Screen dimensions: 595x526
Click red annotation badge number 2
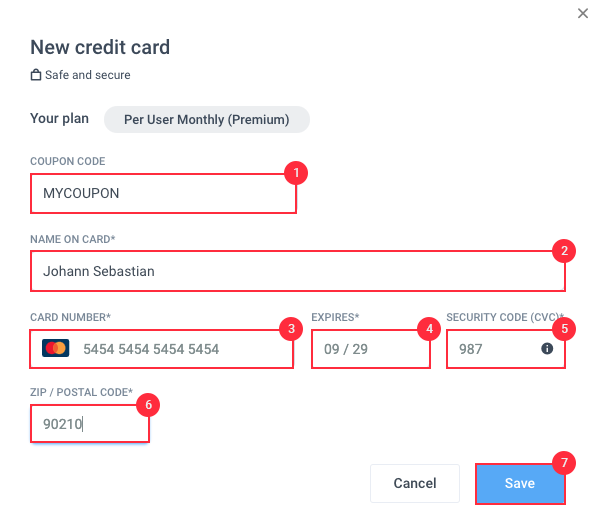[564, 251]
